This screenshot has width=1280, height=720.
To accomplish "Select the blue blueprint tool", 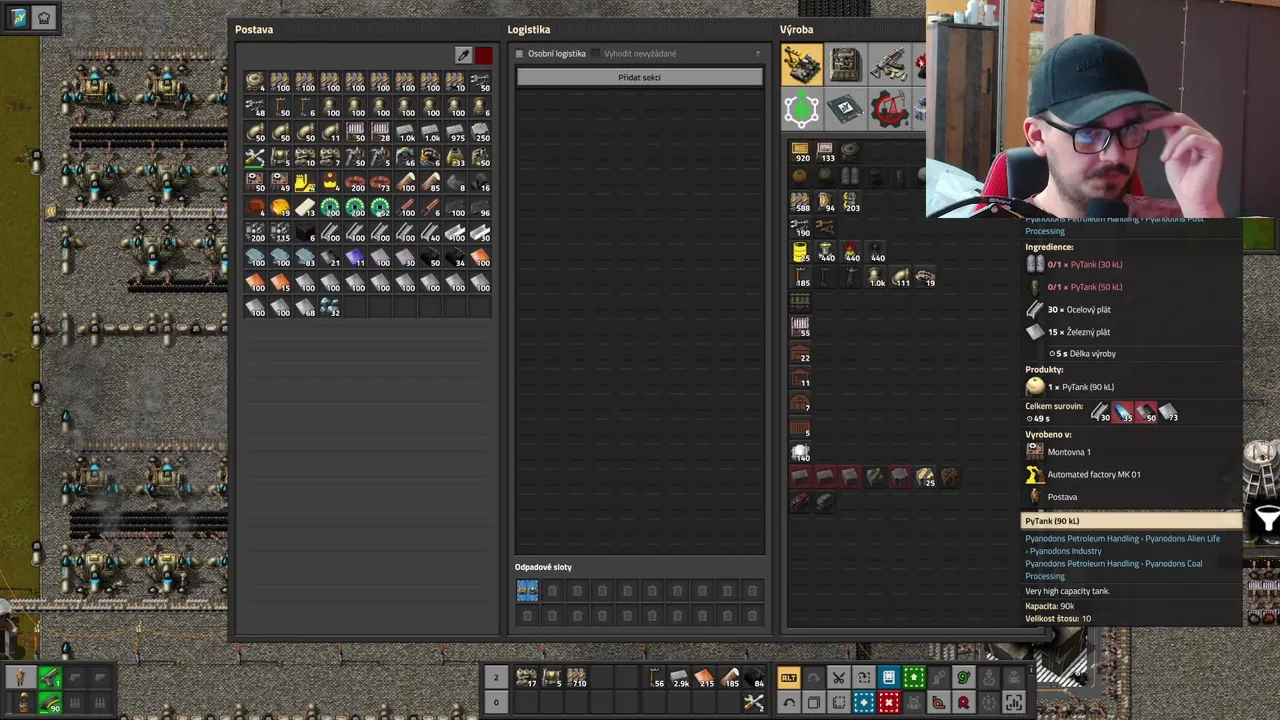I will click(x=864, y=703).
